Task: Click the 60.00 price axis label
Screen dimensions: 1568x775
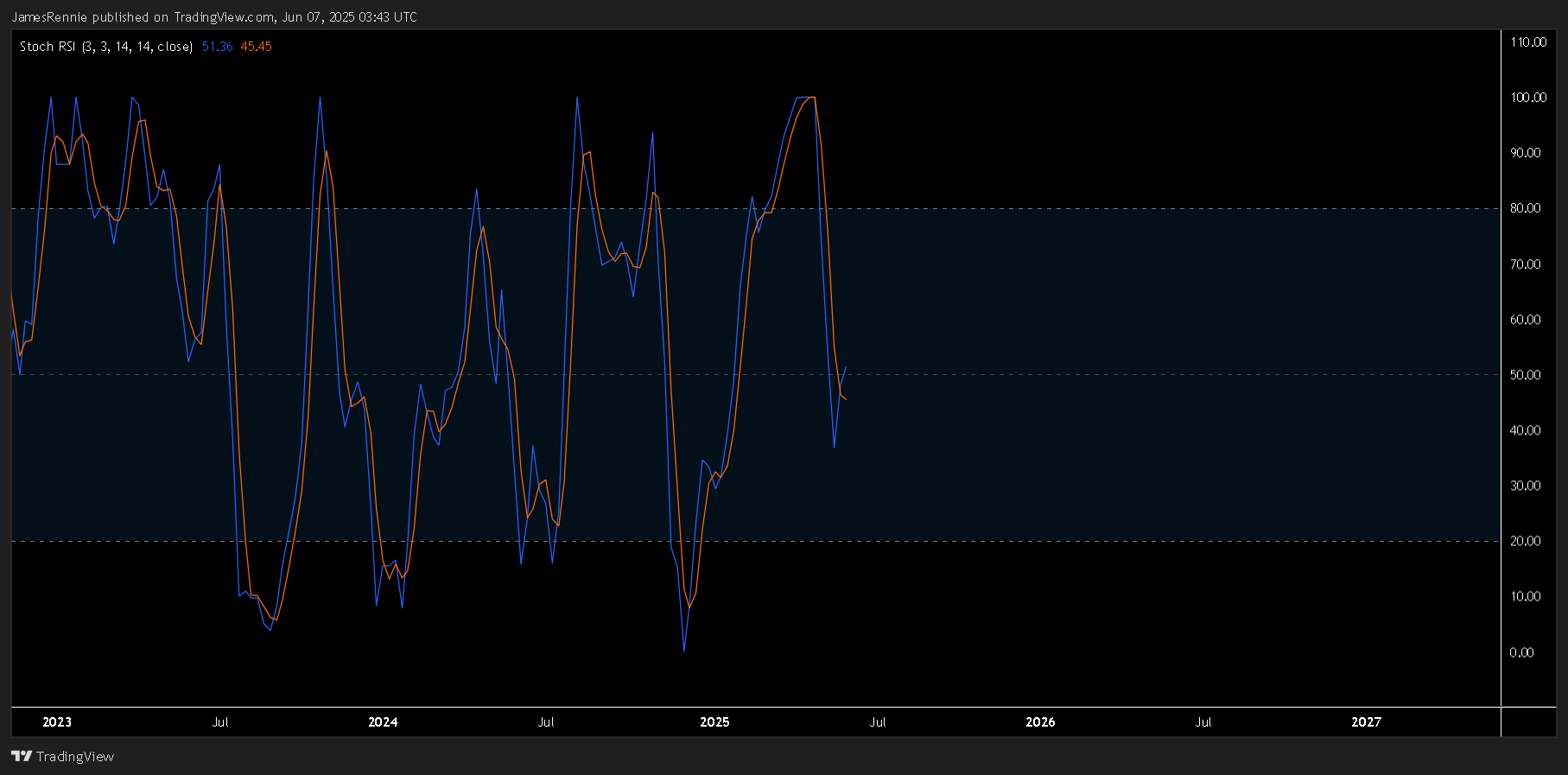Action: [1525, 320]
